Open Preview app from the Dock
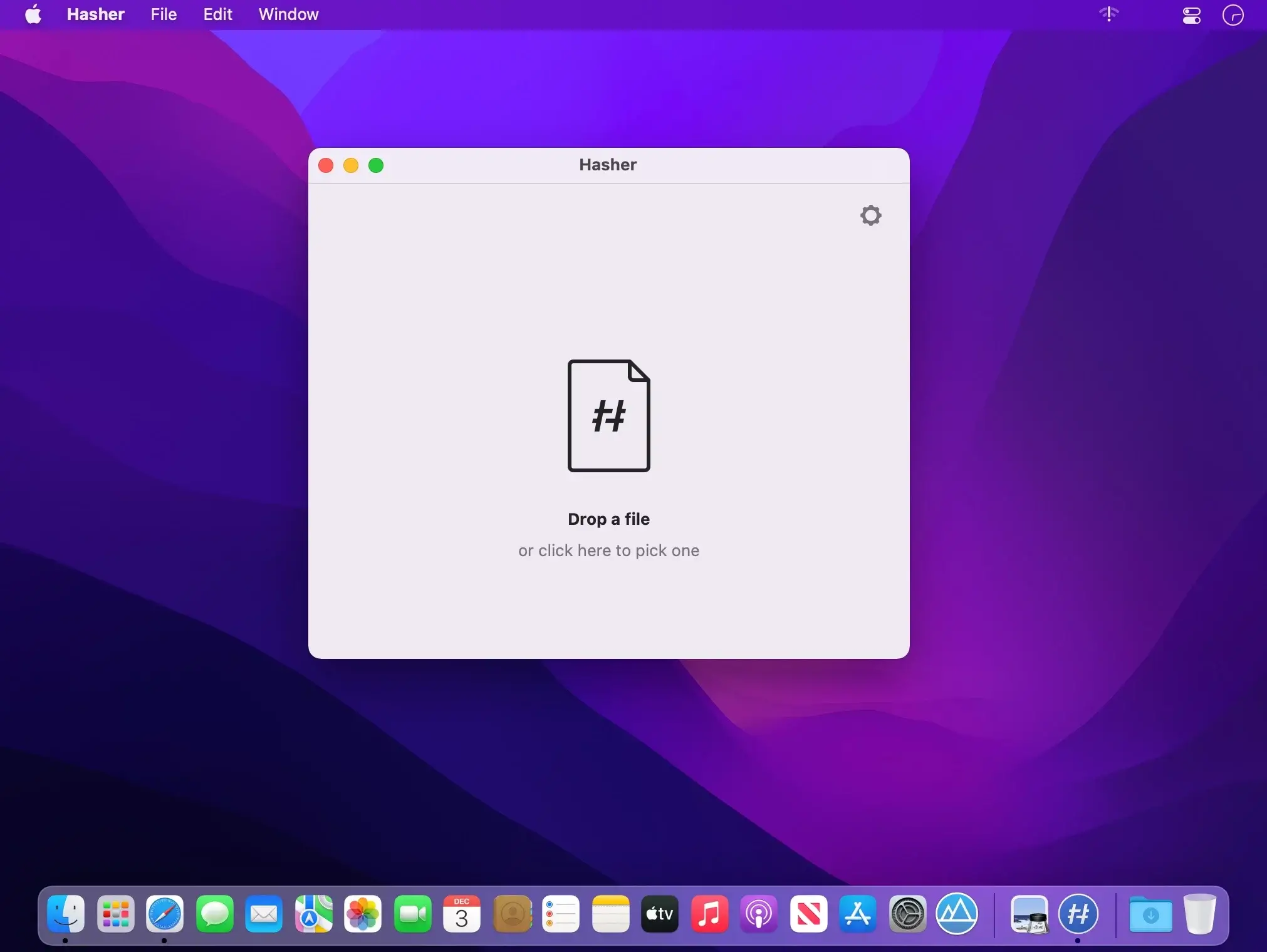Screen dimensions: 1267x952 coord(1030,914)
